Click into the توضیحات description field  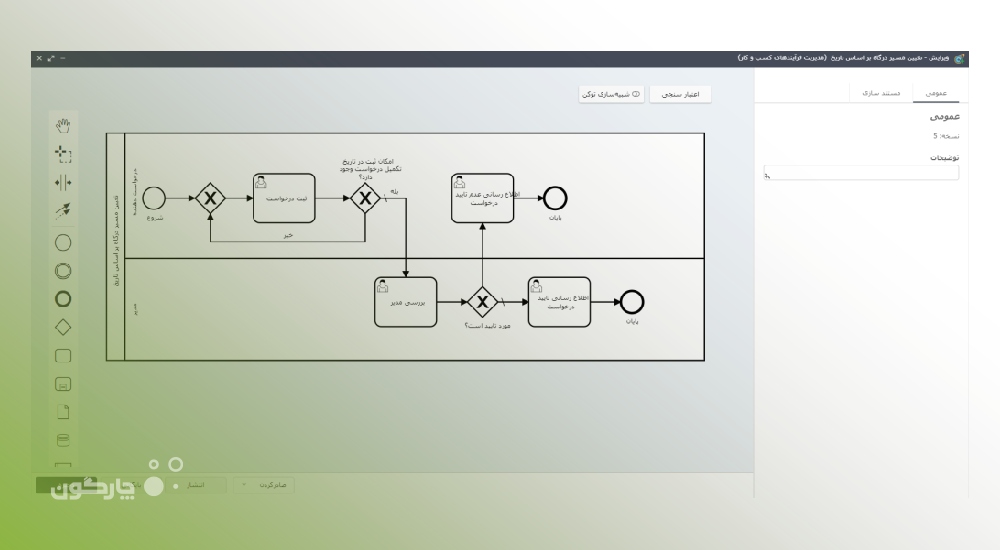861,173
